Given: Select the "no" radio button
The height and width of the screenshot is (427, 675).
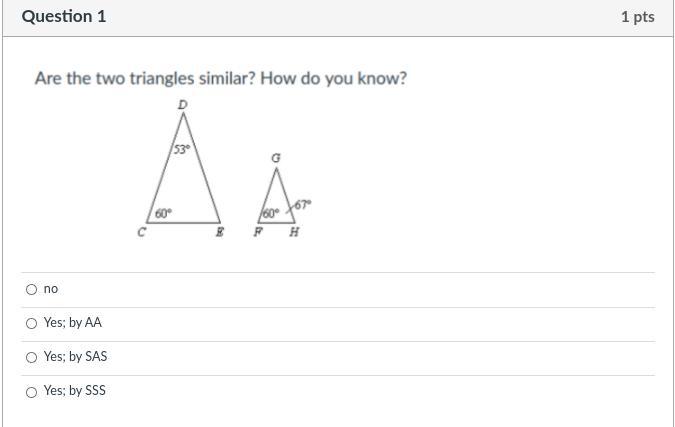Looking at the screenshot, I should pyautogui.click(x=31, y=289).
